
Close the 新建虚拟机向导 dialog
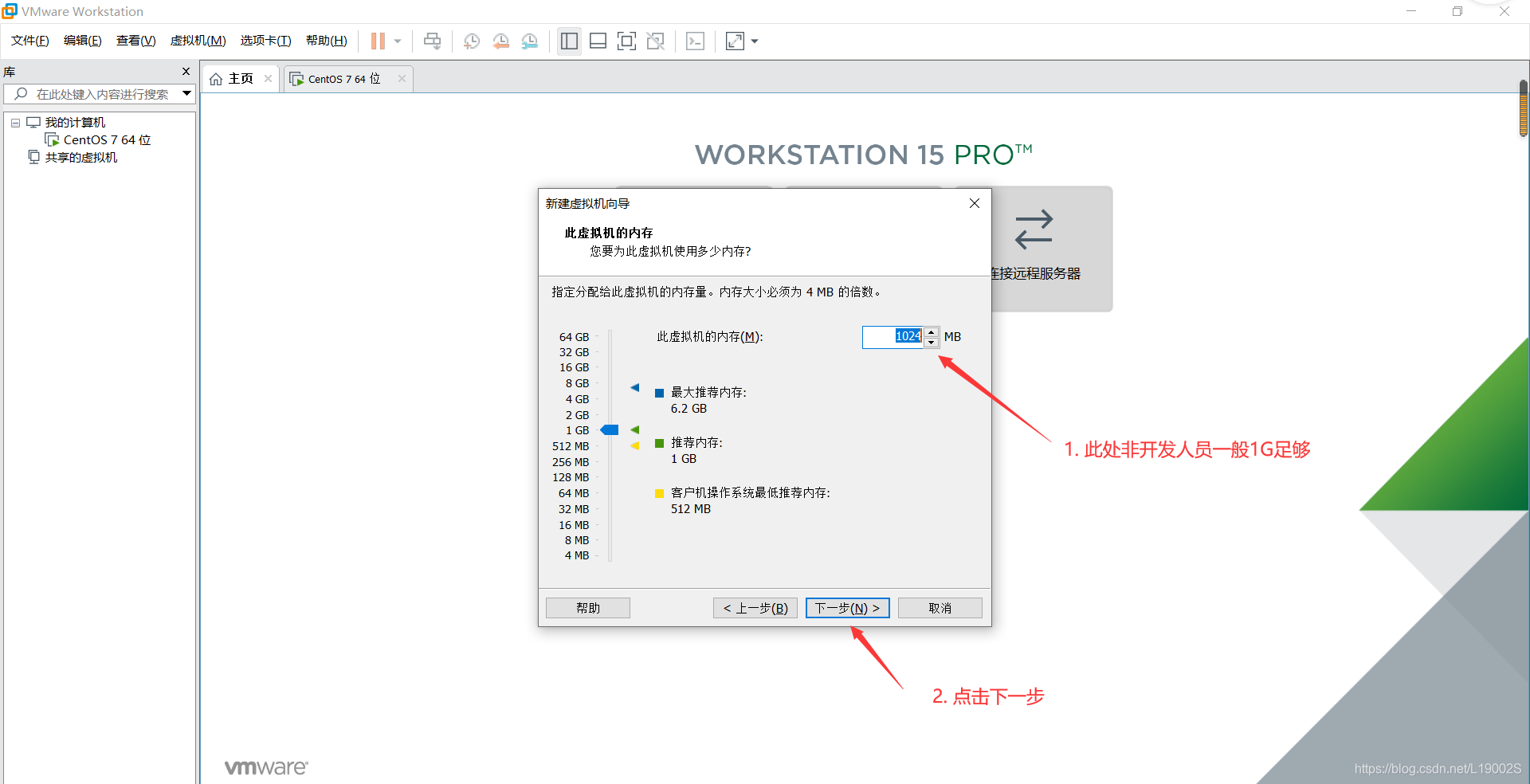(974, 203)
